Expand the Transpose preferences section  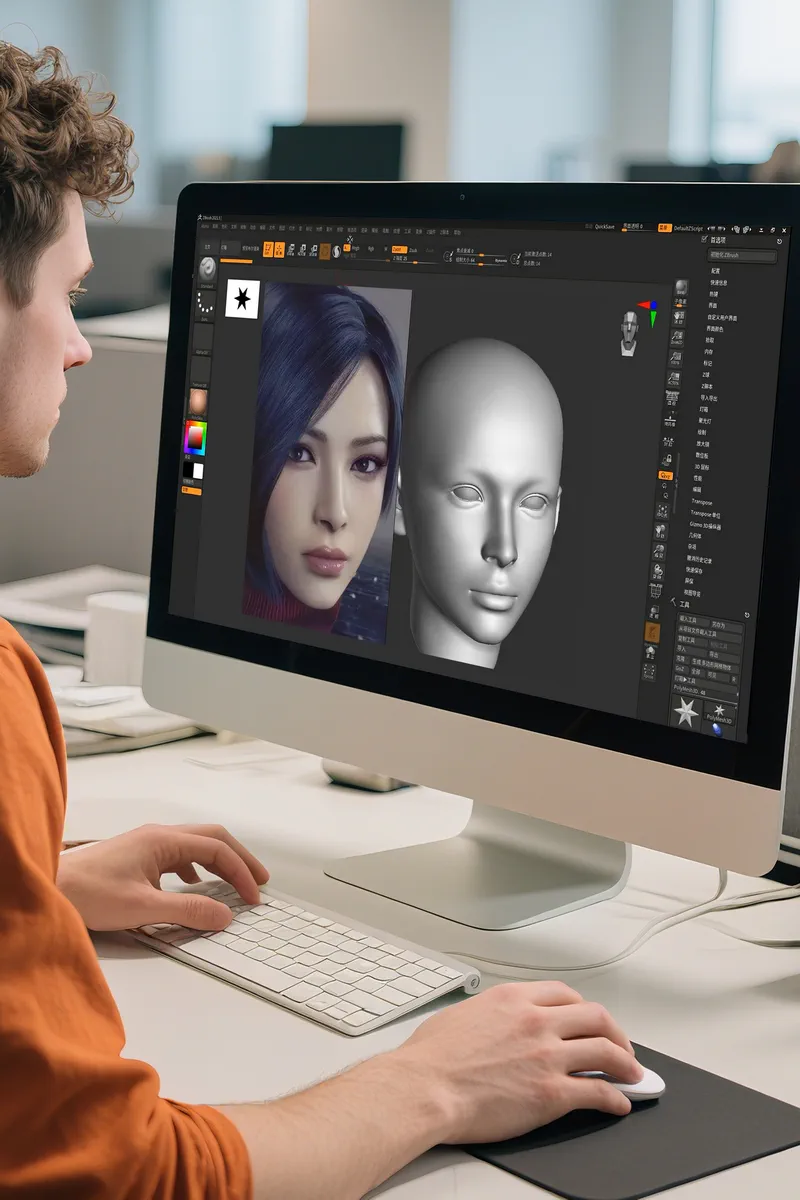[702, 502]
